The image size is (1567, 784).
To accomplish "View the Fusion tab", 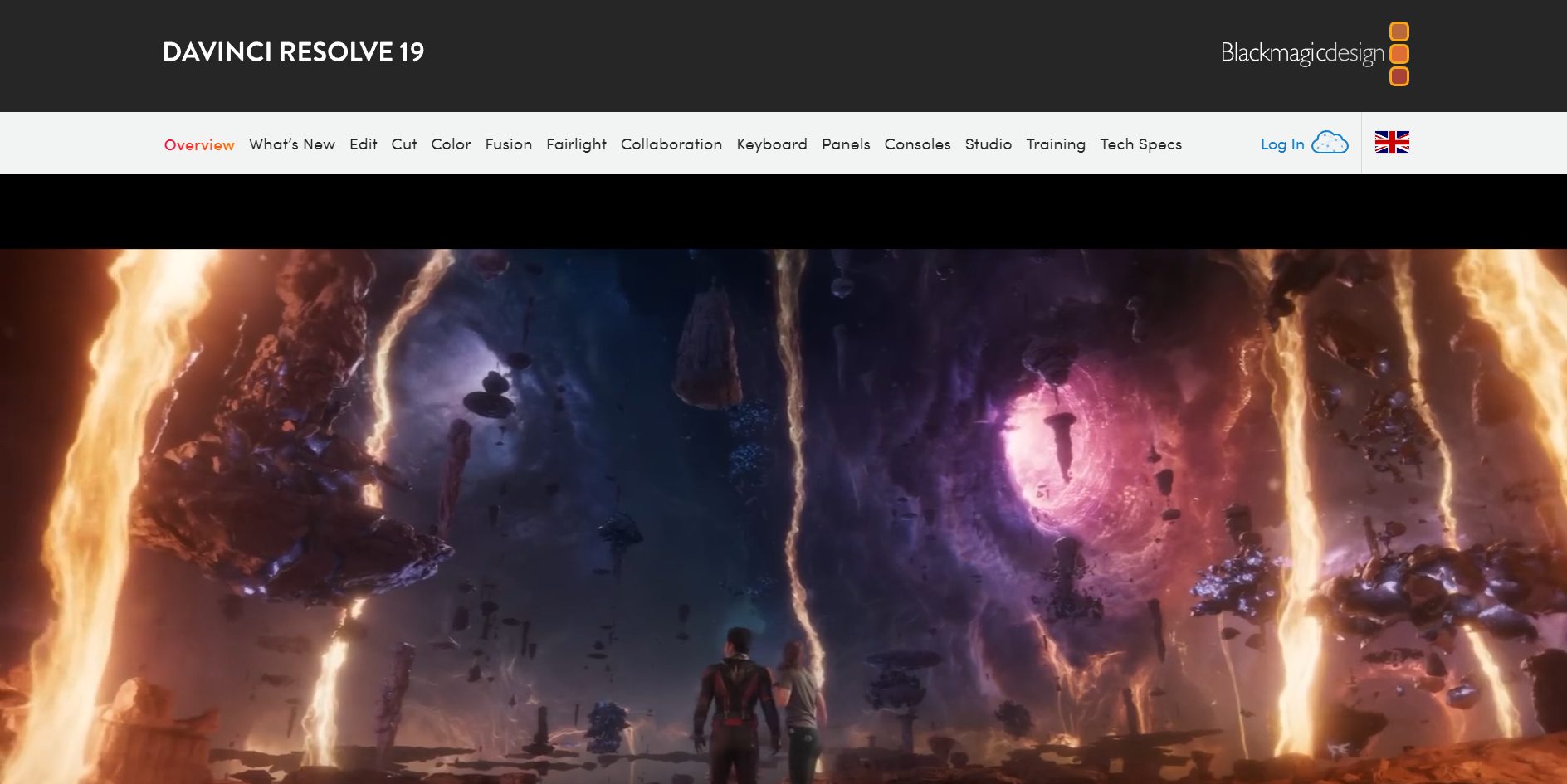I will 509,144.
